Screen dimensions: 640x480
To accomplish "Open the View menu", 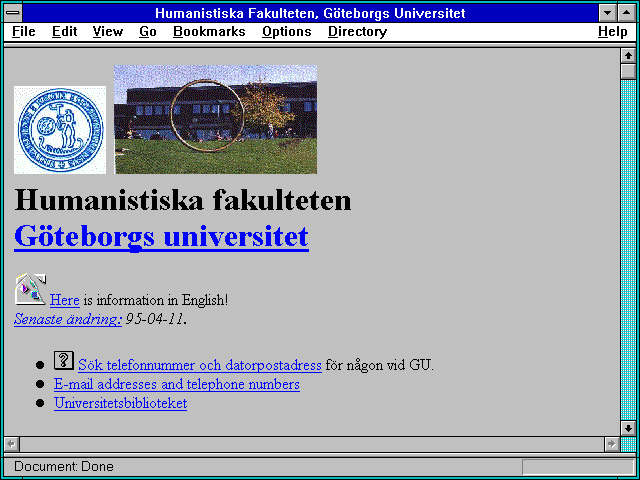I will [107, 32].
